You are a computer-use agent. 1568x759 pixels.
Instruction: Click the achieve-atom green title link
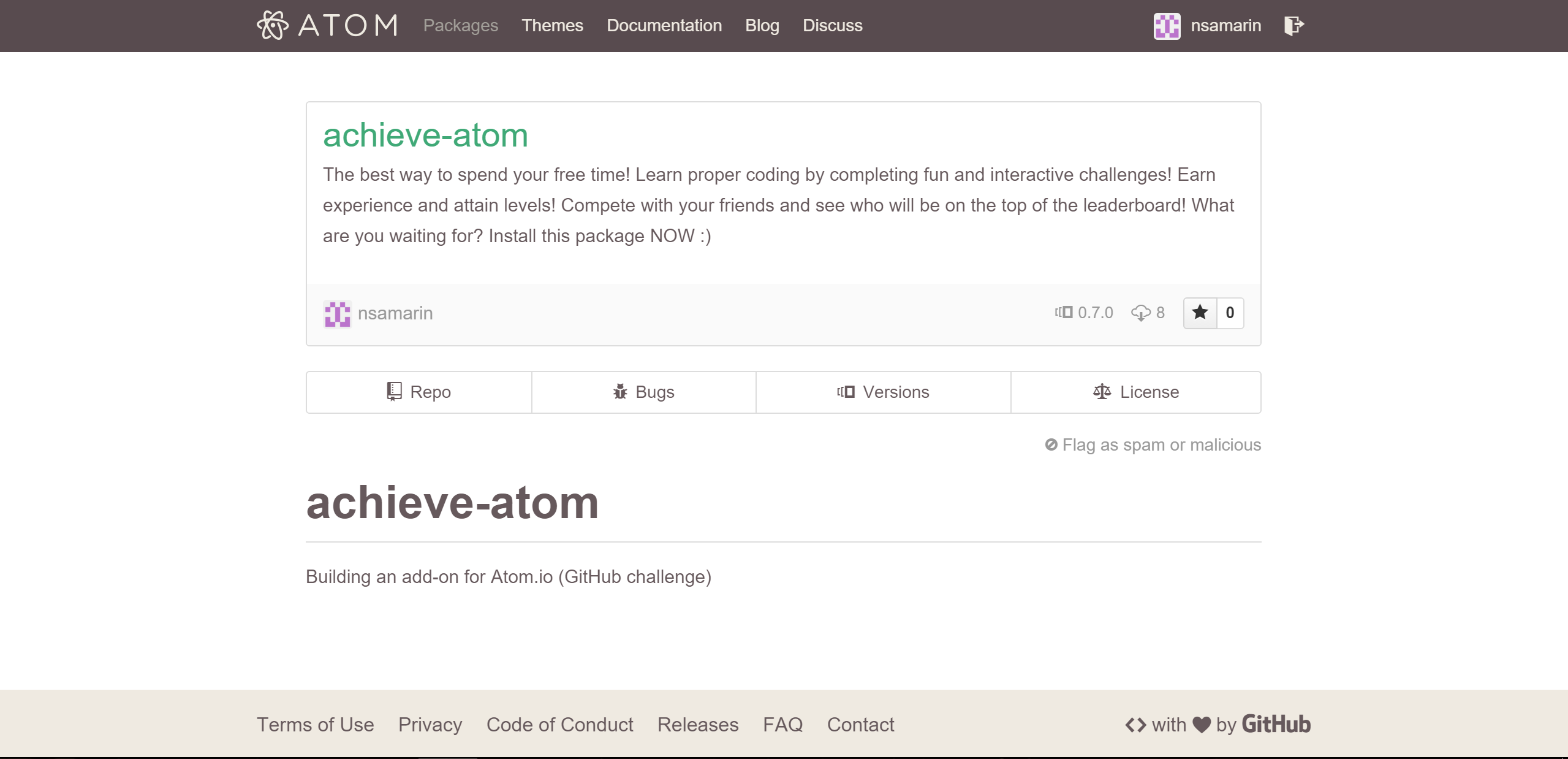tap(425, 135)
